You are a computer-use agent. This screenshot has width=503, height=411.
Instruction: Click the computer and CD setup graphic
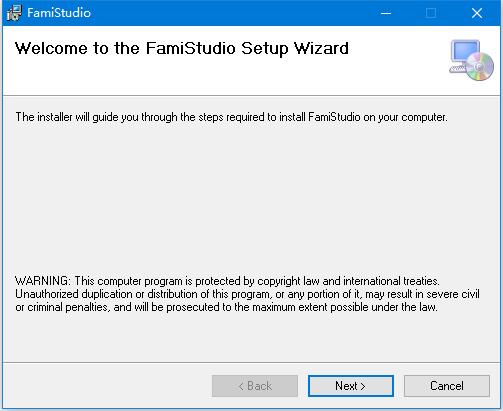[471, 60]
